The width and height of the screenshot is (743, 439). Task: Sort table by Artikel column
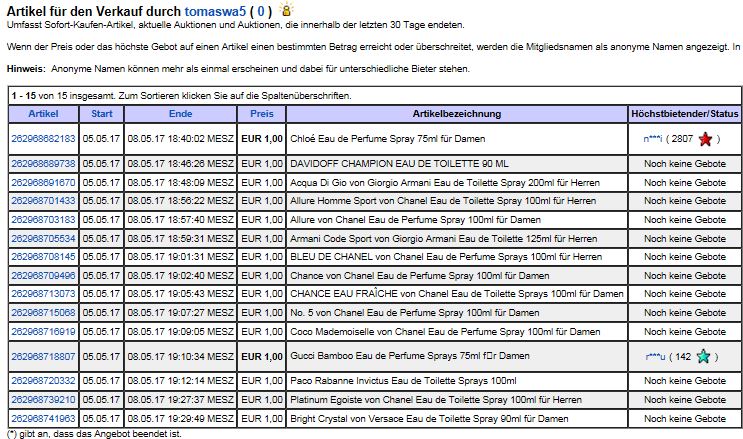43,114
